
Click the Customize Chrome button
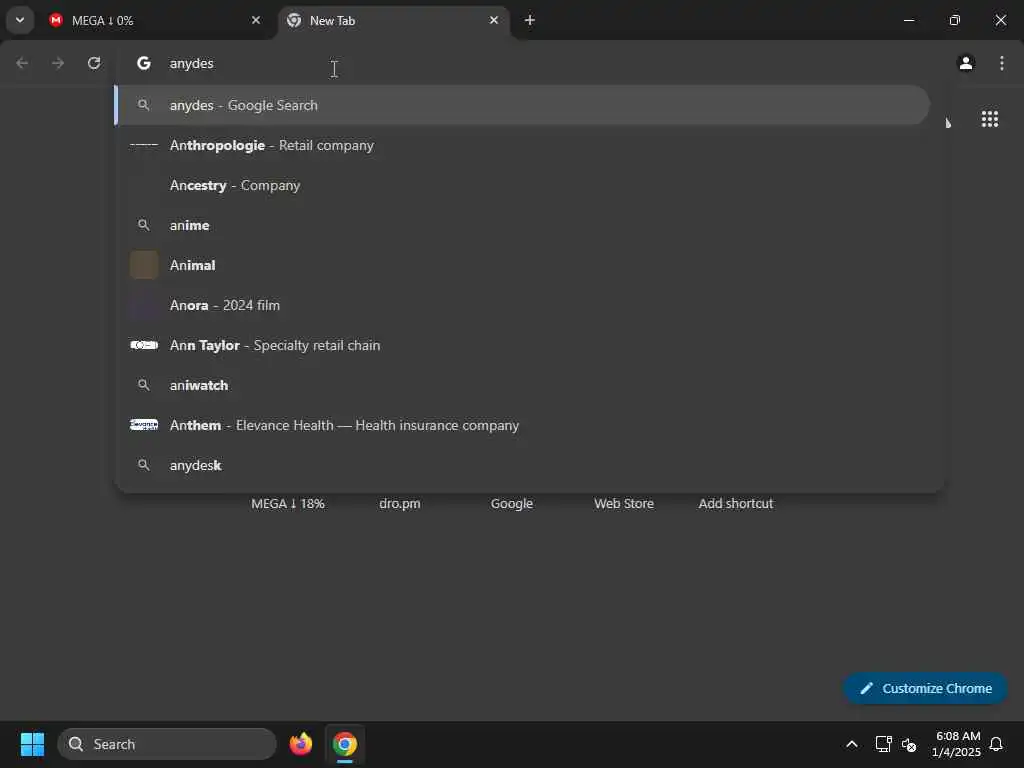925,688
